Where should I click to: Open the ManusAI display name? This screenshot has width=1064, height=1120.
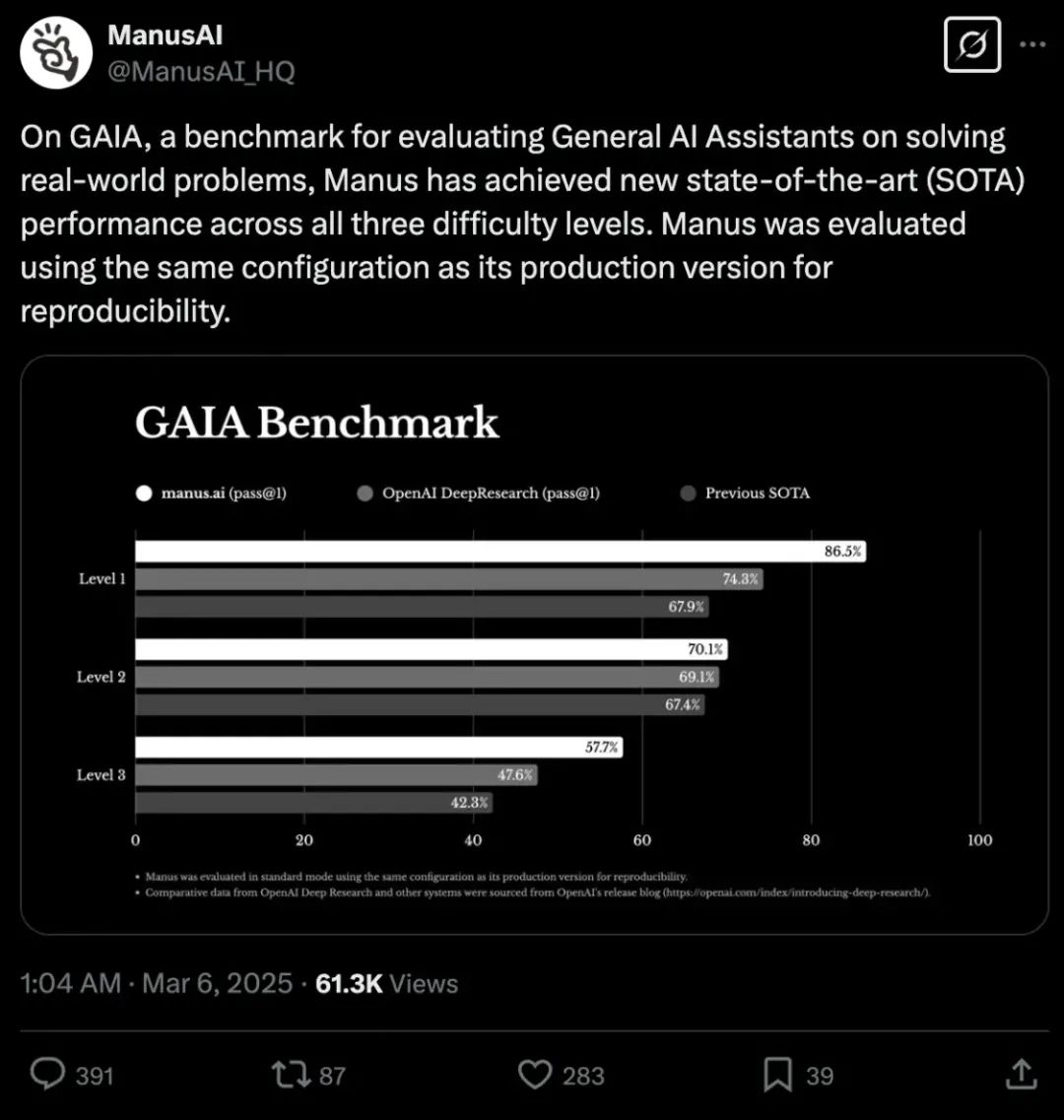[166, 35]
